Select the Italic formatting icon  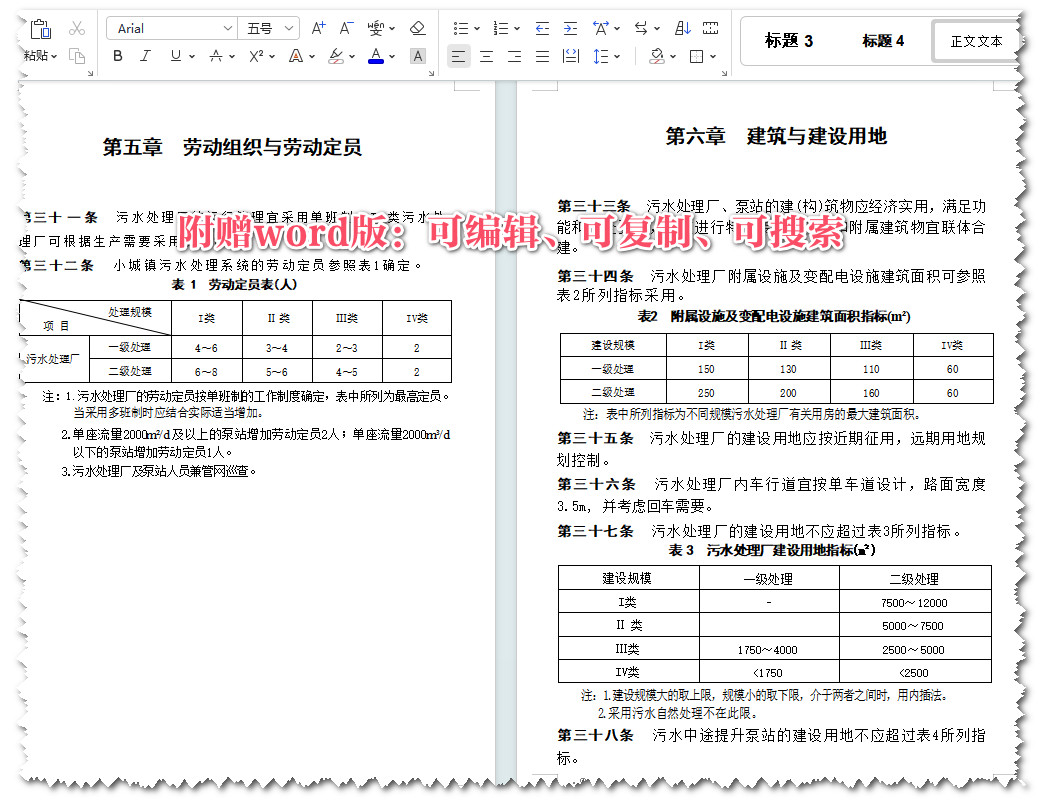(145, 56)
